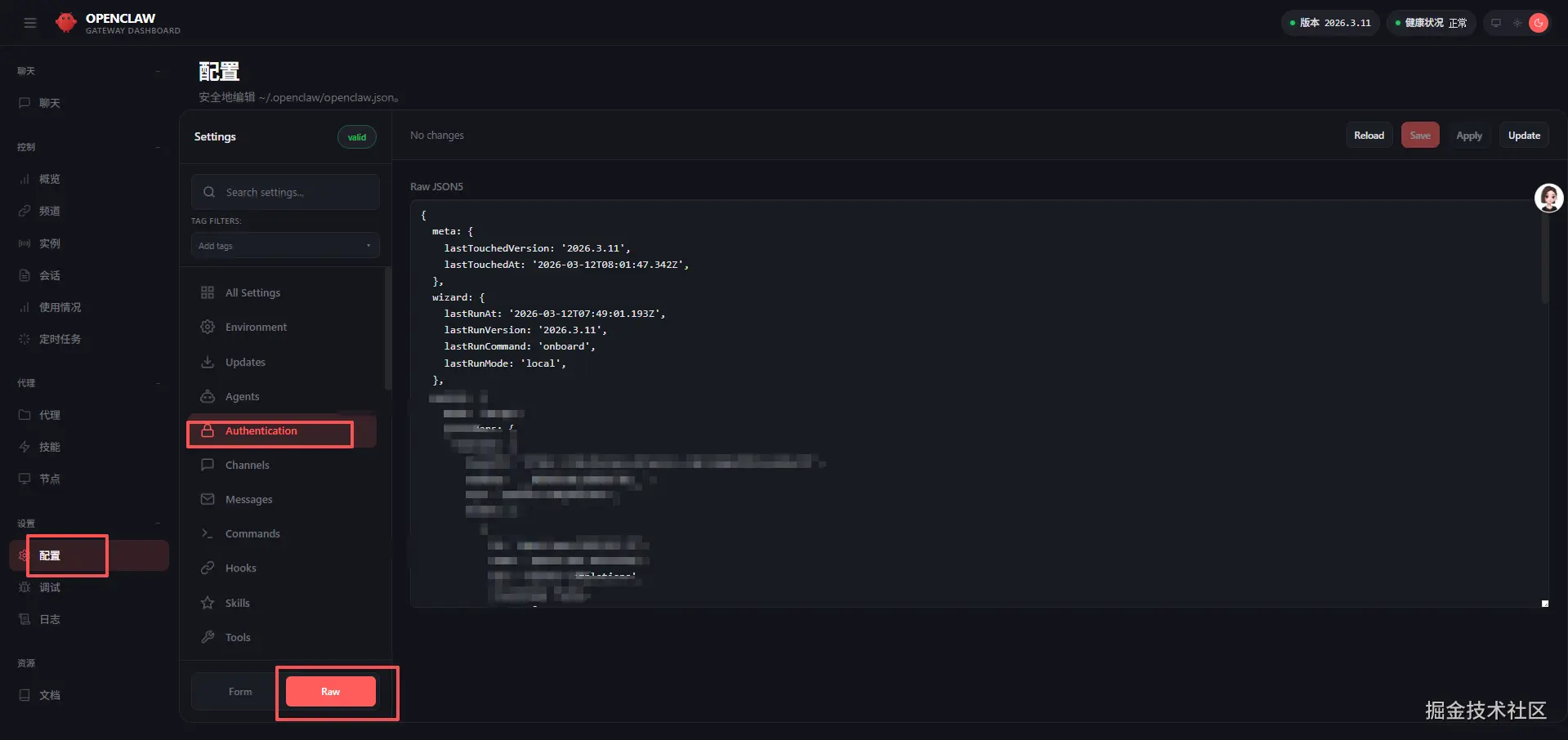Open the Environment settings section
Image resolution: width=1568 pixels, height=740 pixels.
tap(256, 327)
